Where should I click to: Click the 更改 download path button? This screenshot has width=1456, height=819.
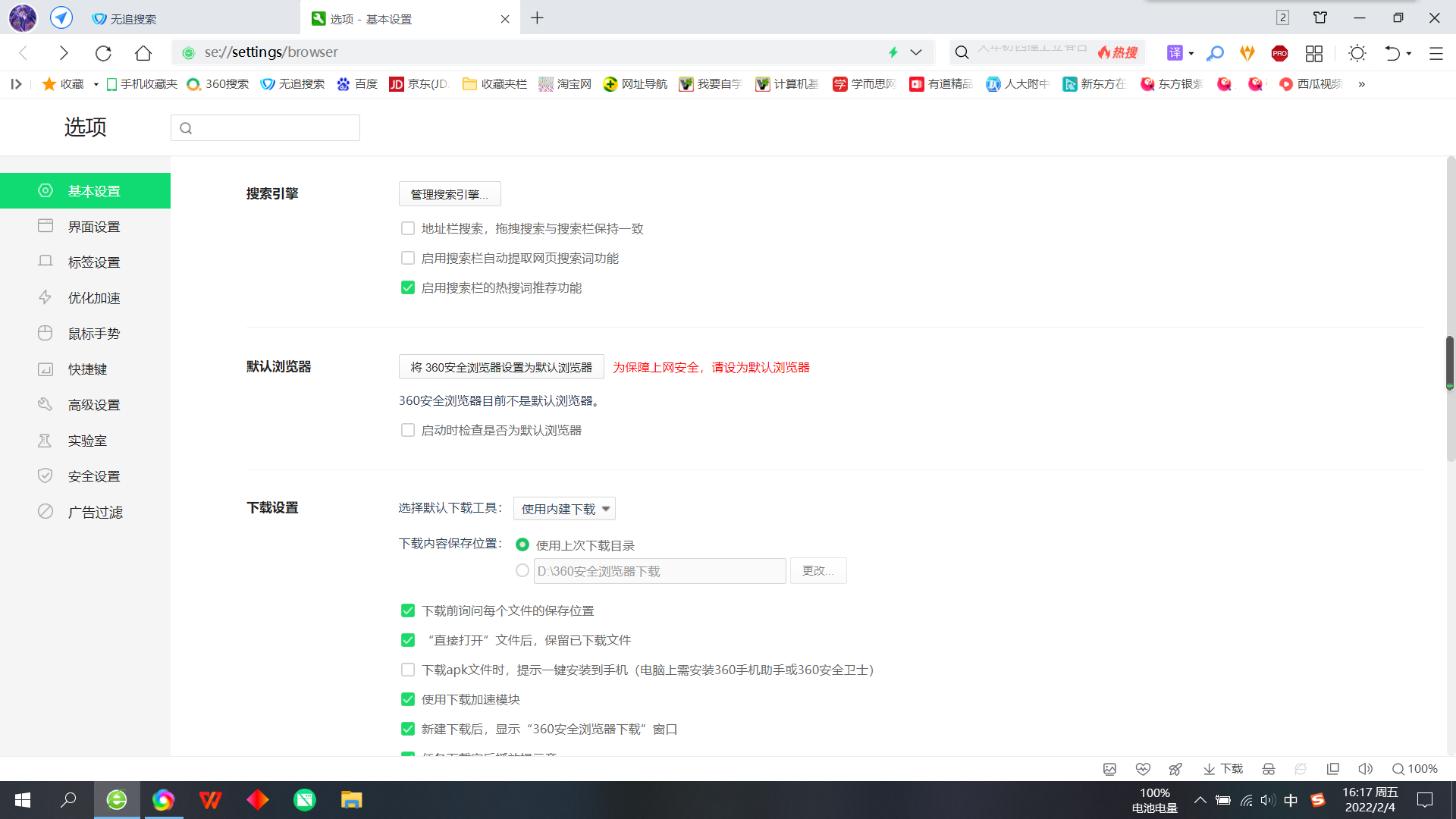point(818,570)
